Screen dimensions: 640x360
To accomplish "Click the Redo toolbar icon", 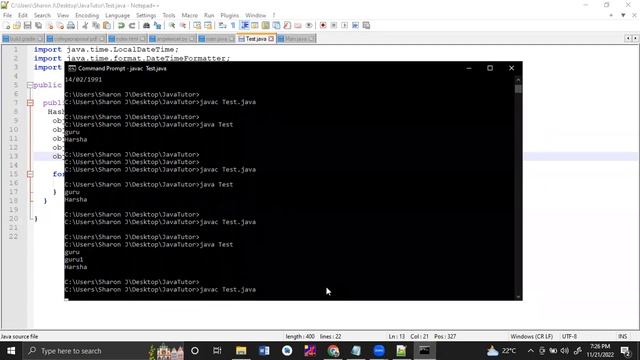I will tap(132, 25).
